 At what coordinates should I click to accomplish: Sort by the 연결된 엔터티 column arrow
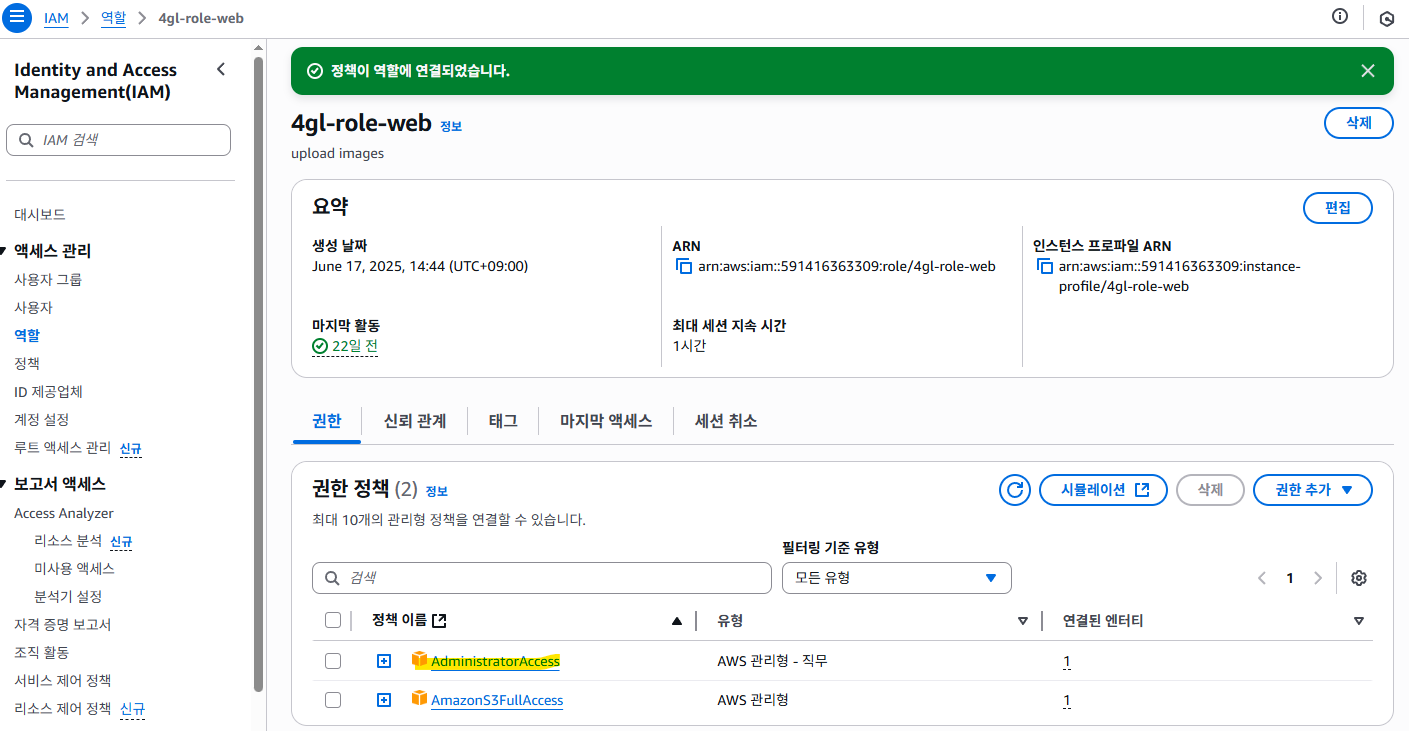1358,621
